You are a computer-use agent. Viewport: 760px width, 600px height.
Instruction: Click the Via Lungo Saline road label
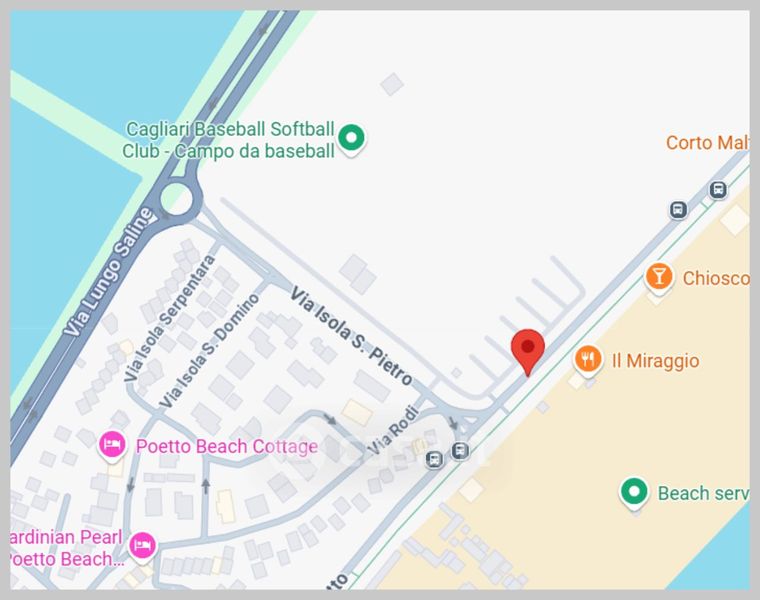tap(109, 272)
